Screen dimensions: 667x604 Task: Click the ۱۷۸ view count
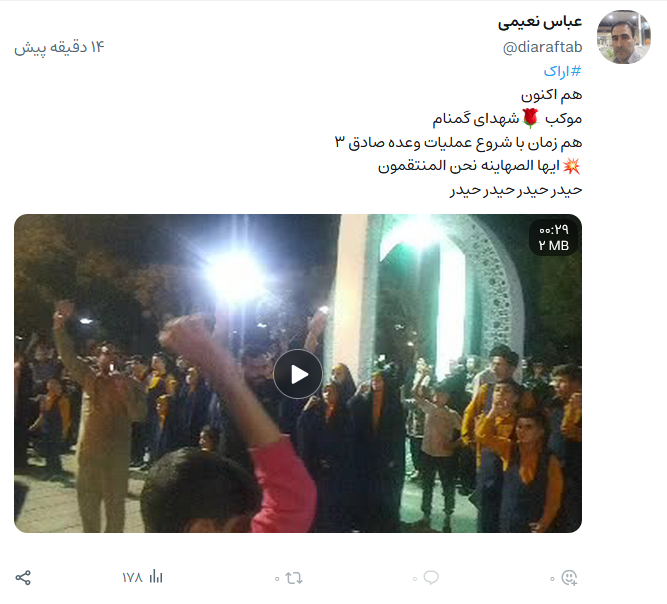point(132,578)
